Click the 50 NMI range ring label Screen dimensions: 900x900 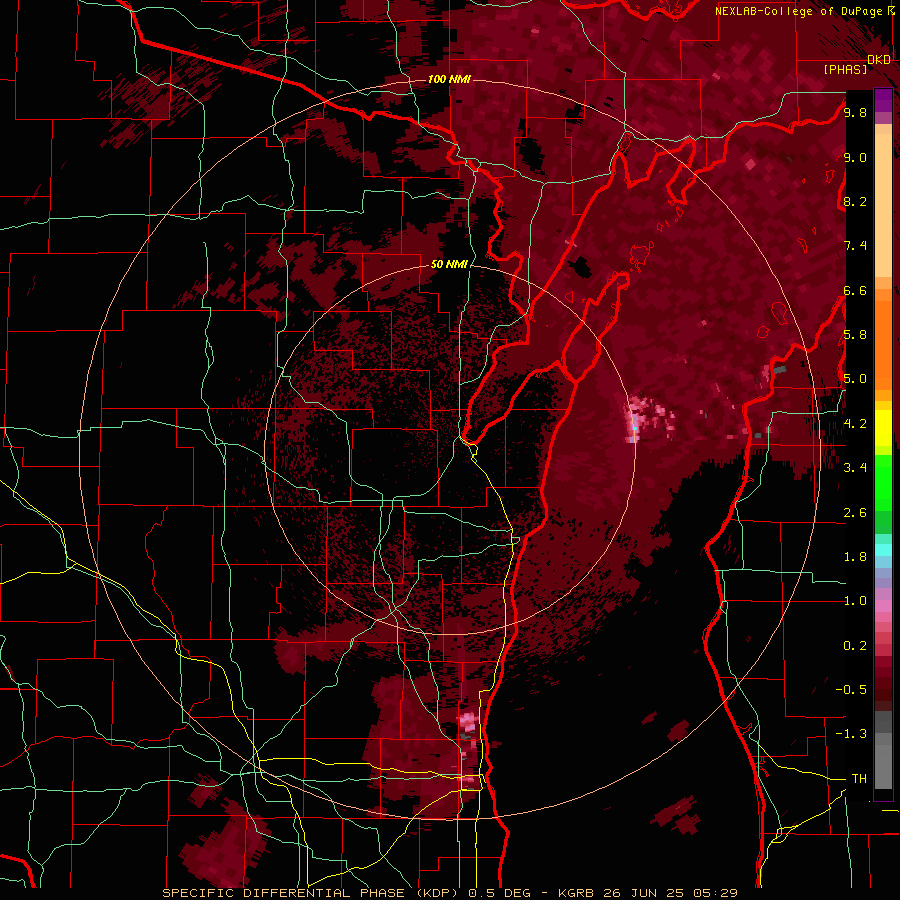tap(449, 264)
